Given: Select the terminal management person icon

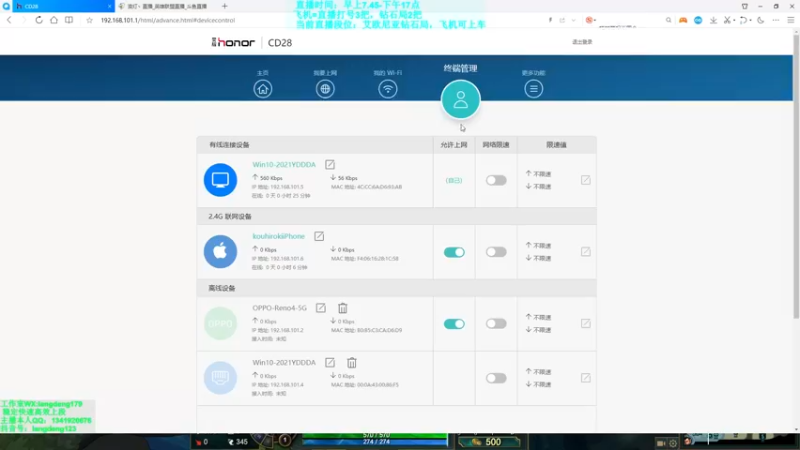Looking at the screenshot, I should click(x=461, y=99).
